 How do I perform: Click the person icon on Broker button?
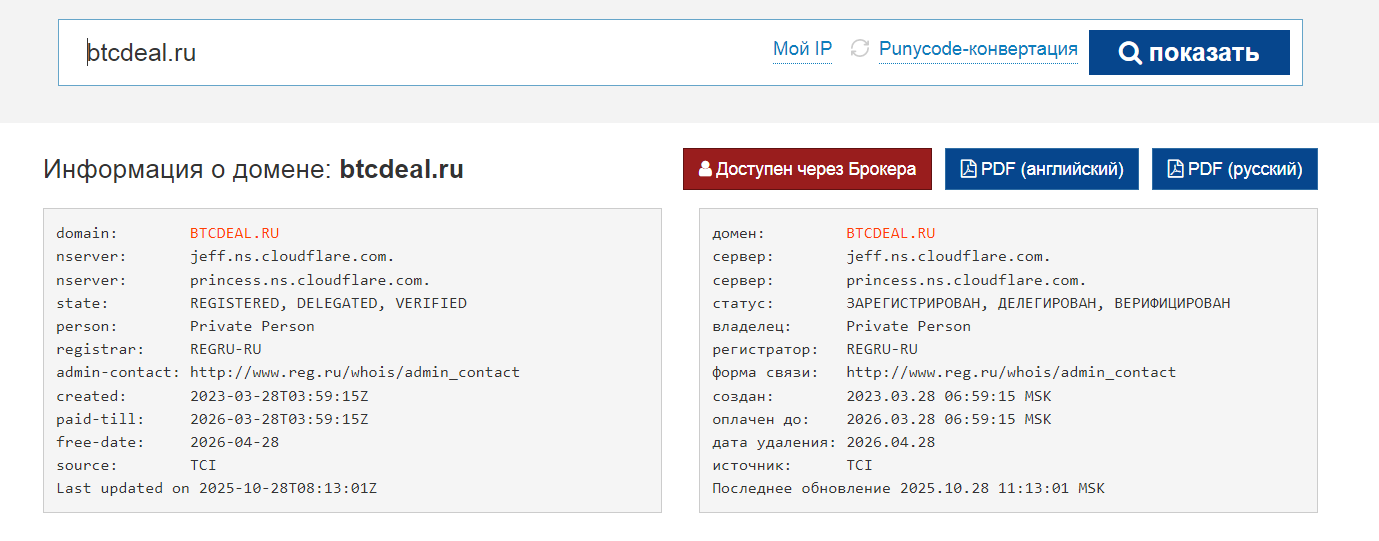tap(705, 169)
